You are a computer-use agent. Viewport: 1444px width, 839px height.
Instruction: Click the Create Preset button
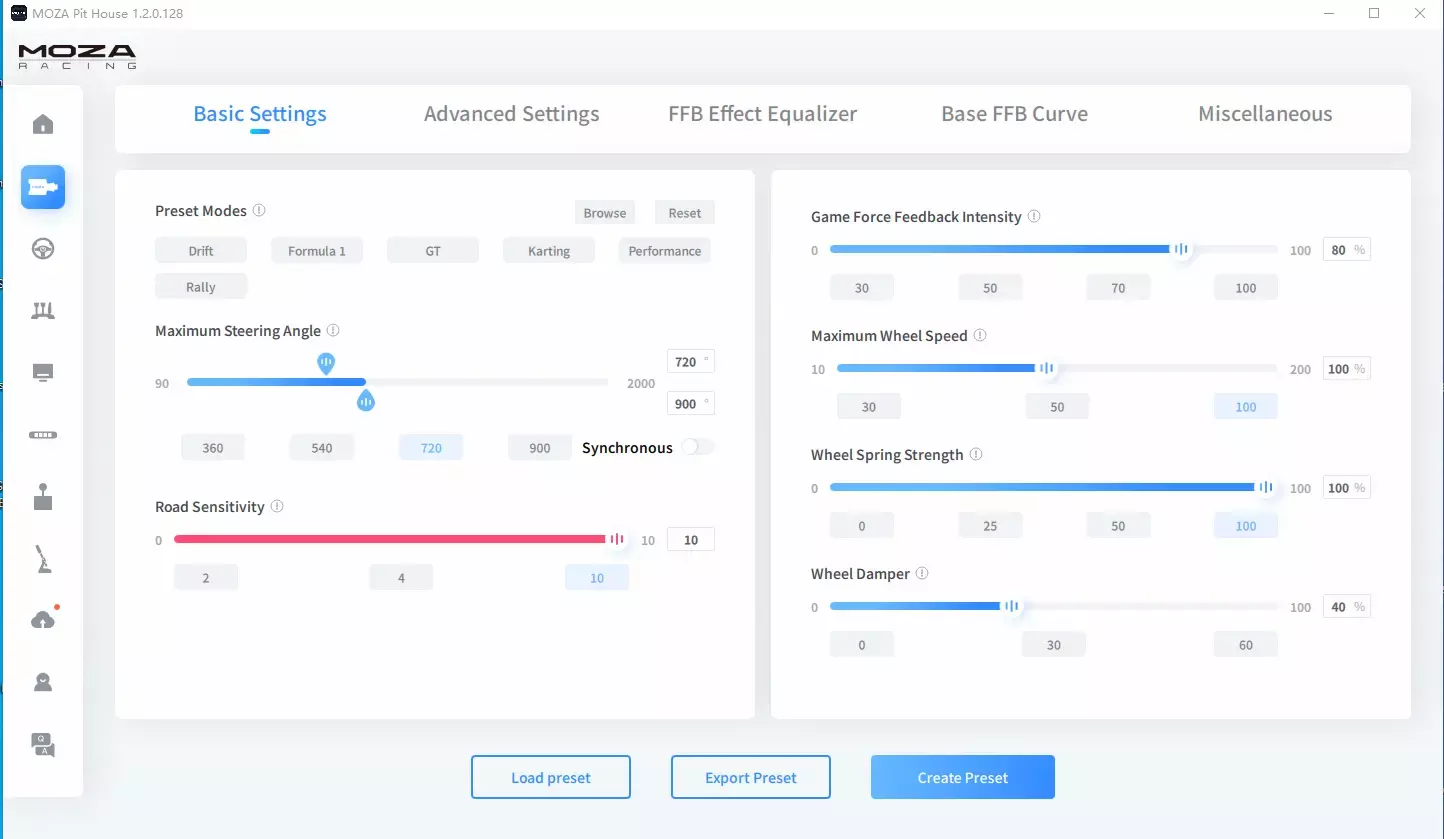tap(962, 777)
